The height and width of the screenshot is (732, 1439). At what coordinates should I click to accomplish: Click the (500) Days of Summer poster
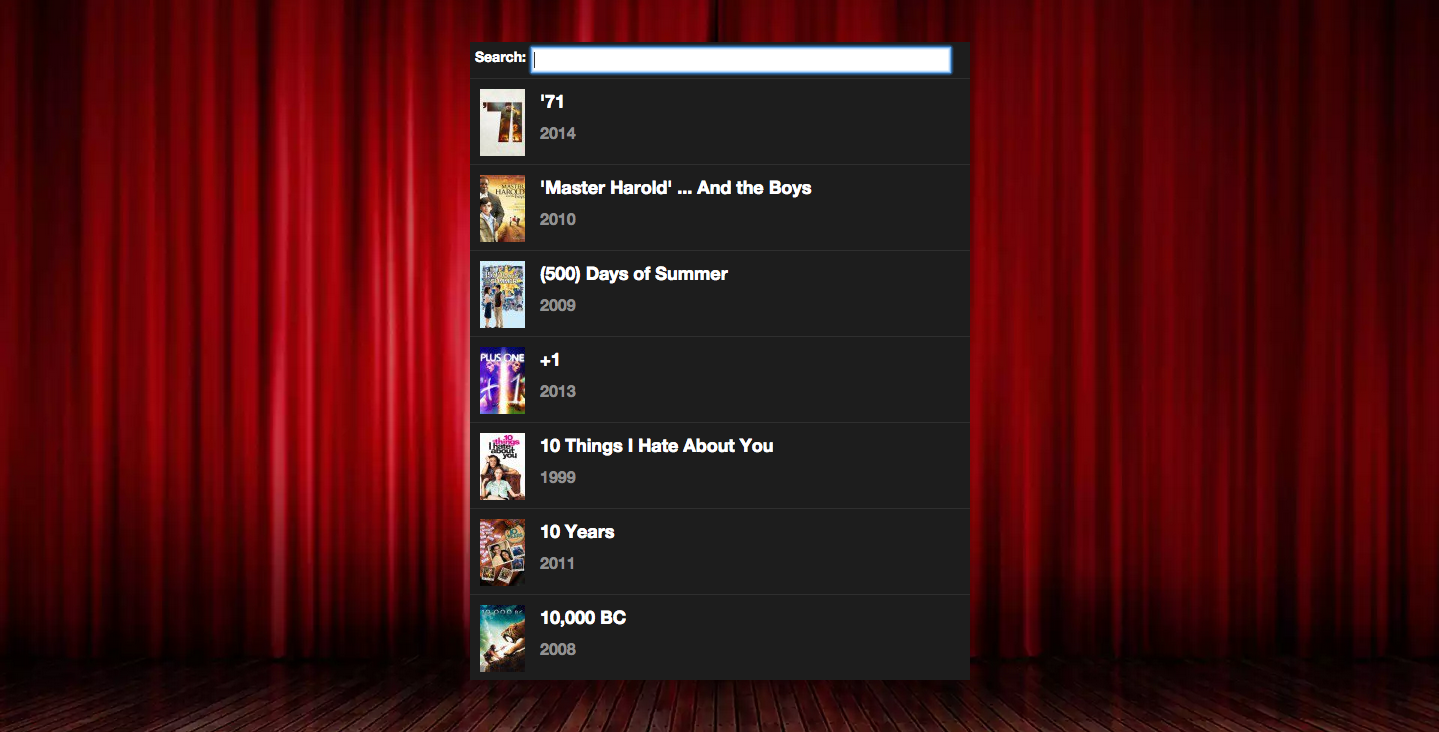coord(502,293)
